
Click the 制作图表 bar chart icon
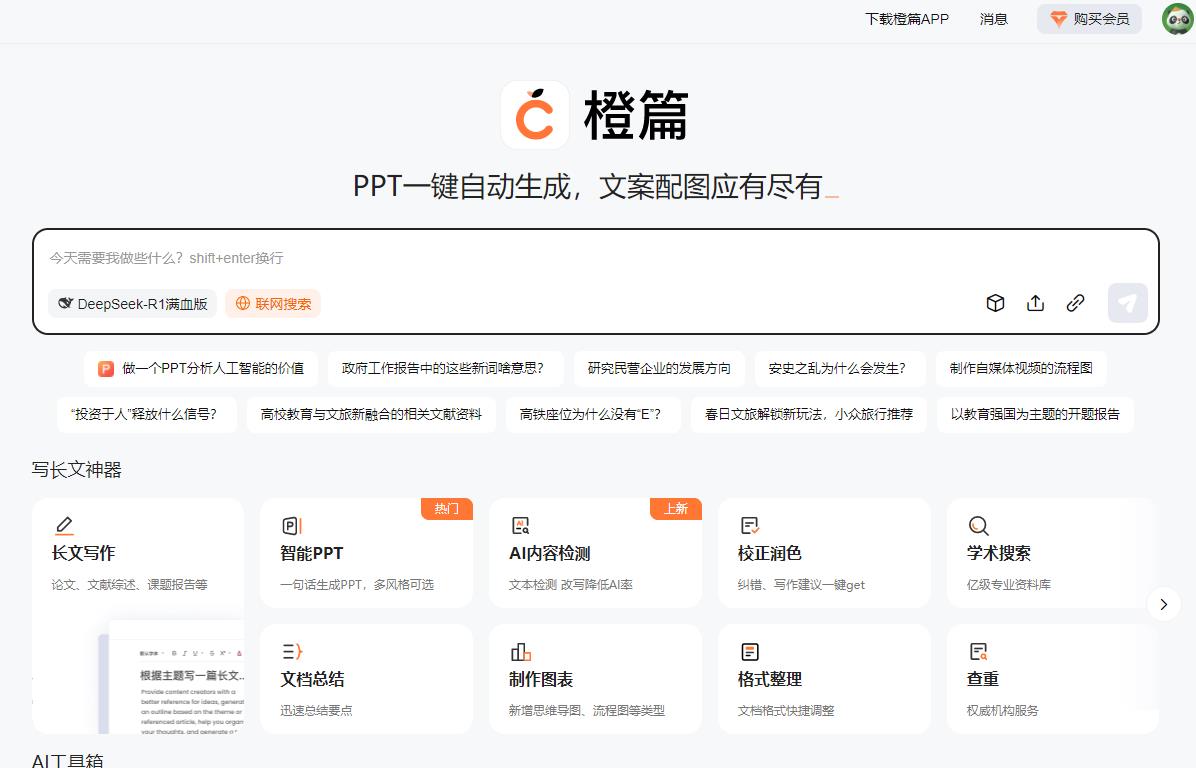tap(520, 651)
